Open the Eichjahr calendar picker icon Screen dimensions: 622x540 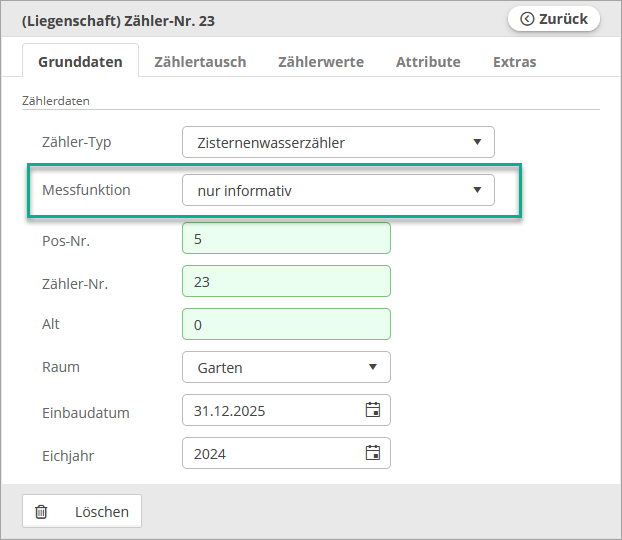pyautogui.click(x=373, y=453)
